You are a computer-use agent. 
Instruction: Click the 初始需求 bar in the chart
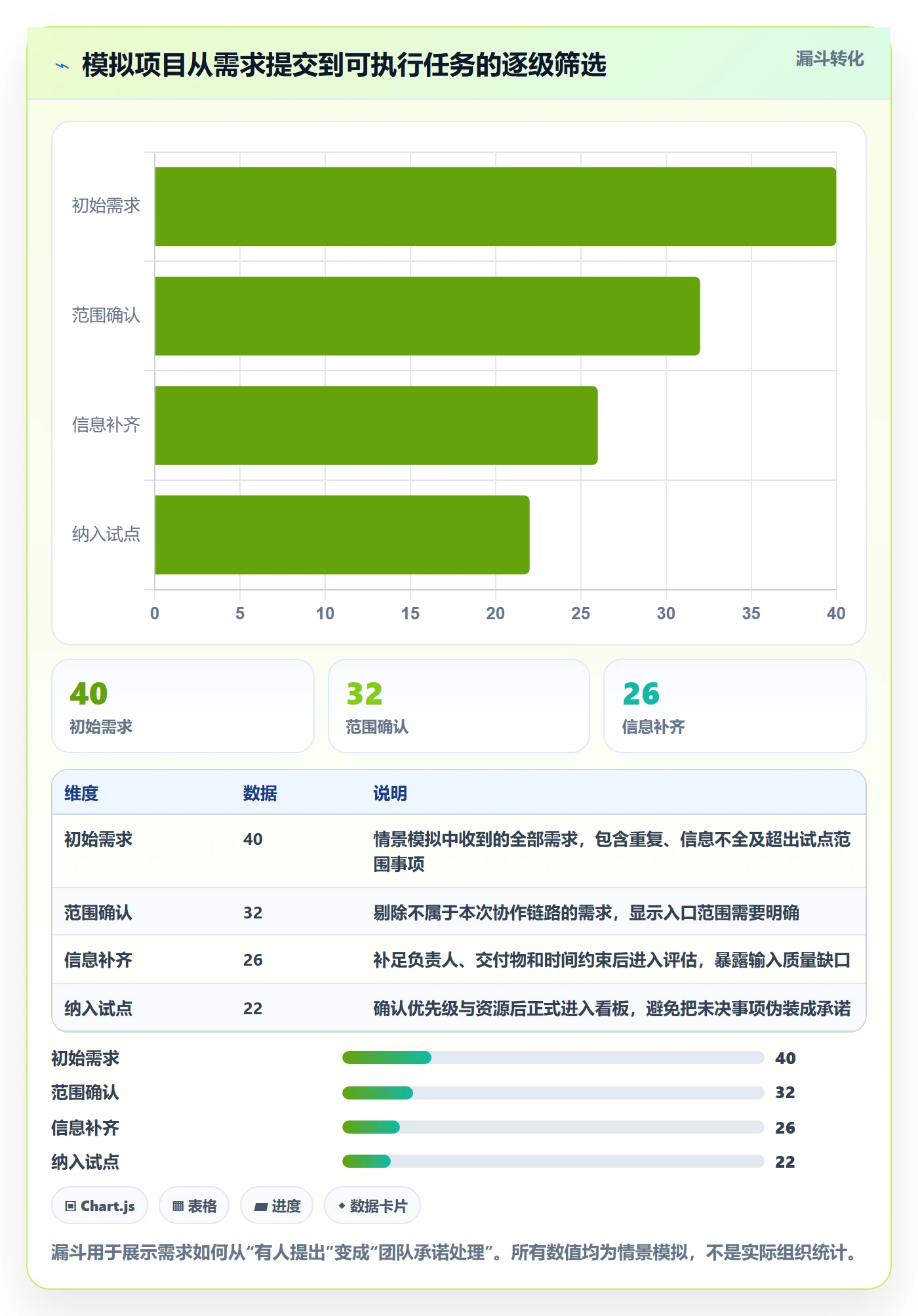click(496, 207)
